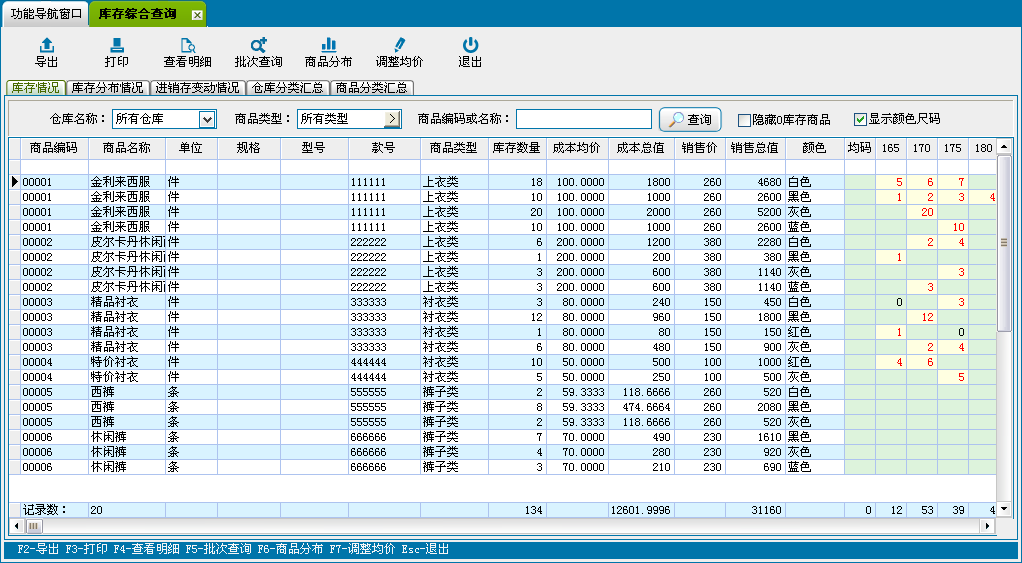Toggle 隐藏0库存商品 checkbox
The width and height of the screenshot is (1022, 563).
point(744,120)
